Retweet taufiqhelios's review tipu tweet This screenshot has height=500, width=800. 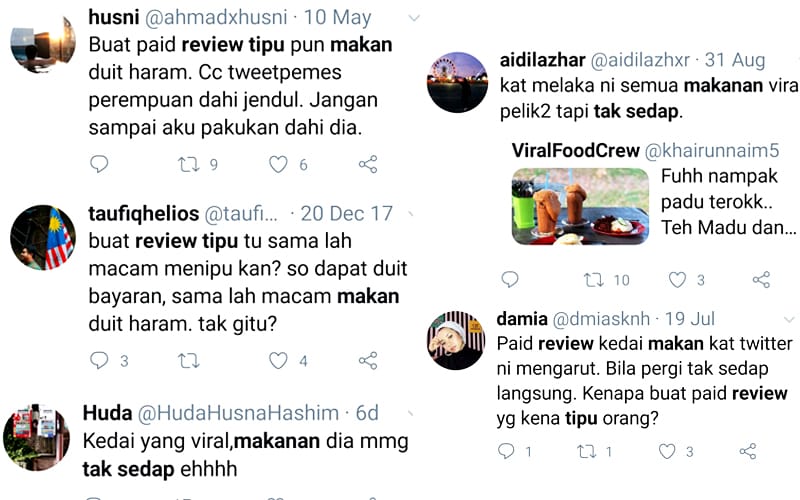188,361
